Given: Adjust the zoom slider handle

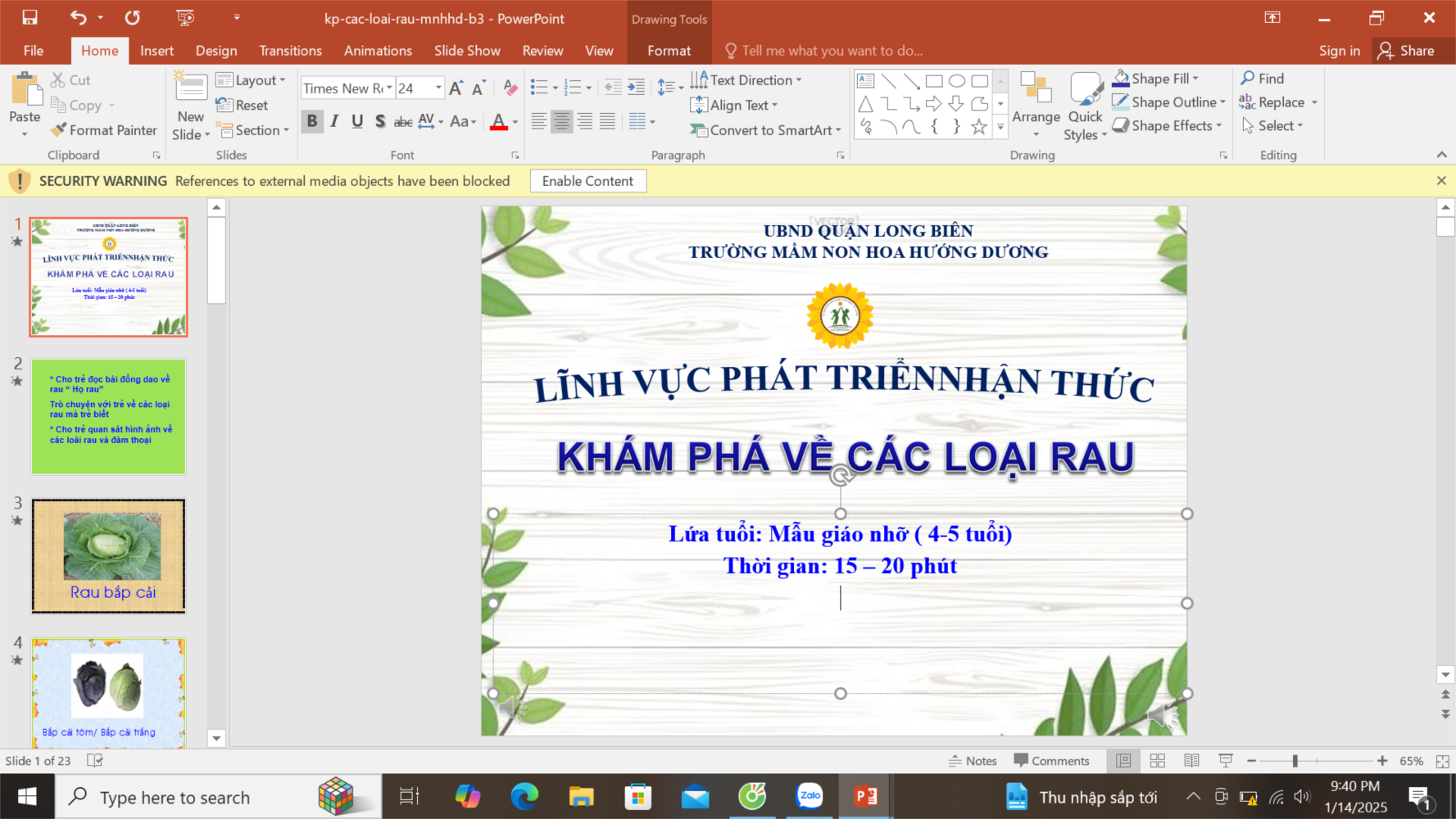Looking at the screenshot, I should [1295, 761].
